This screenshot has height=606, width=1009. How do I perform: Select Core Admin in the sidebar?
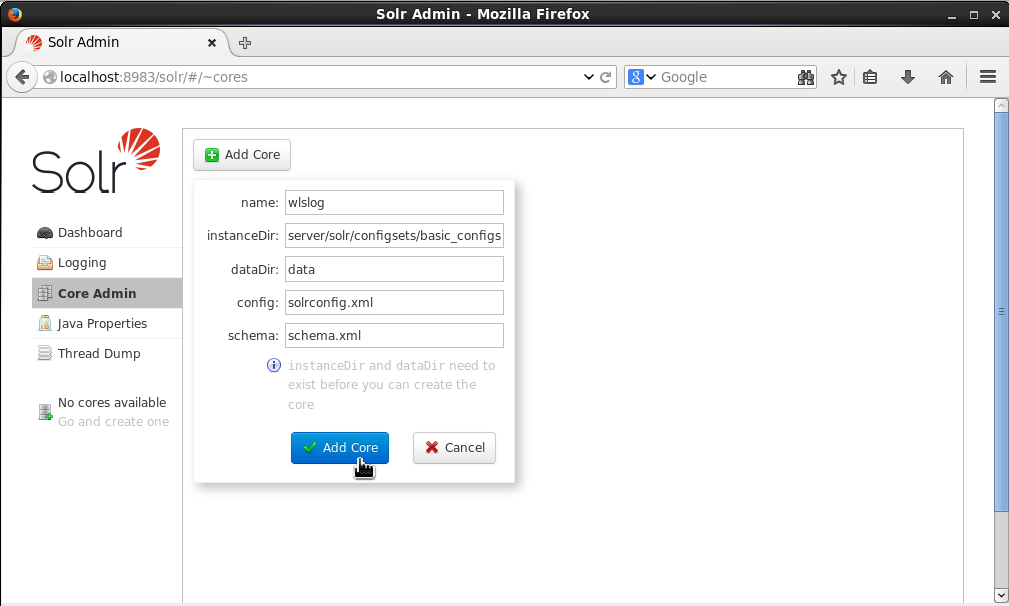click(x=107, y=293)
